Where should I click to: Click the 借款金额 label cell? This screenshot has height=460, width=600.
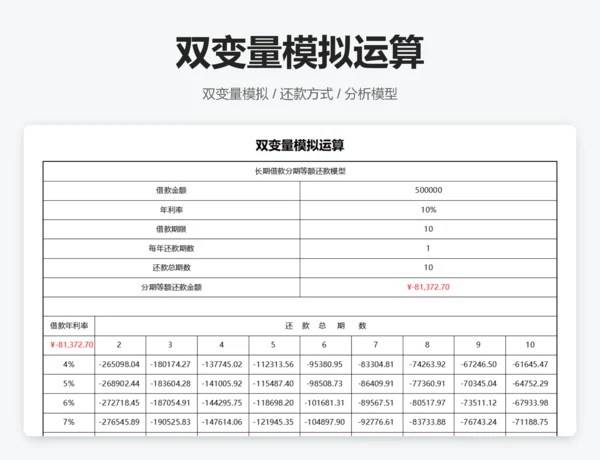click(x=171, y=190)
